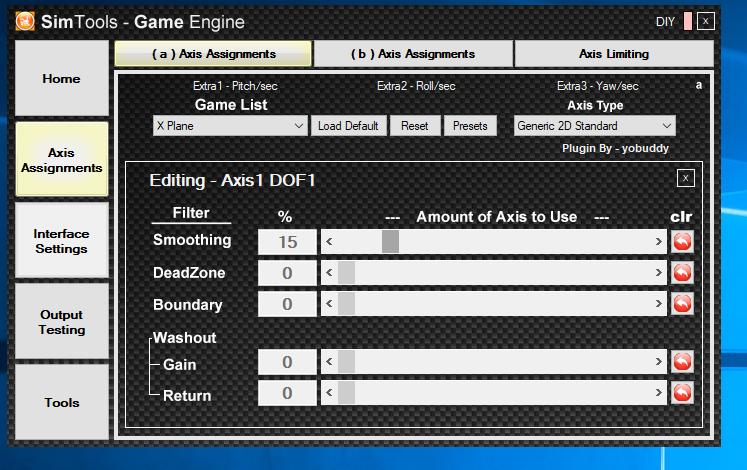747x470 pixels.
Task: Increase Washout Return with right arrow
Action: coord(658,393)
